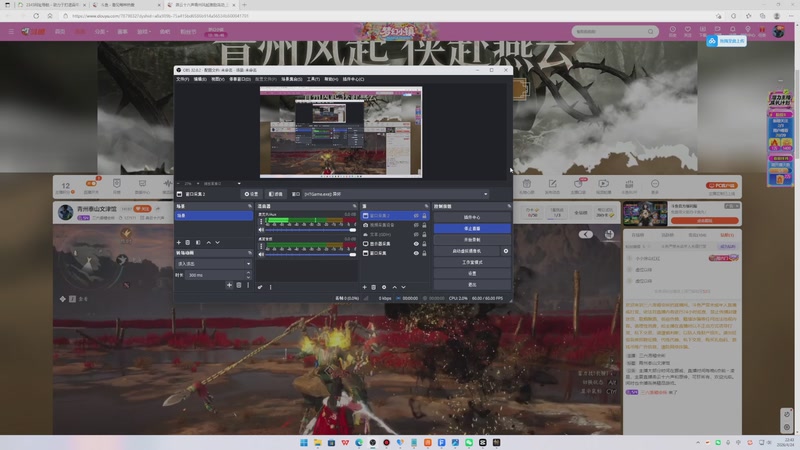Open Mic/Aux three-dot options menu
Screen dimensions: 800x450
(261, 221)
